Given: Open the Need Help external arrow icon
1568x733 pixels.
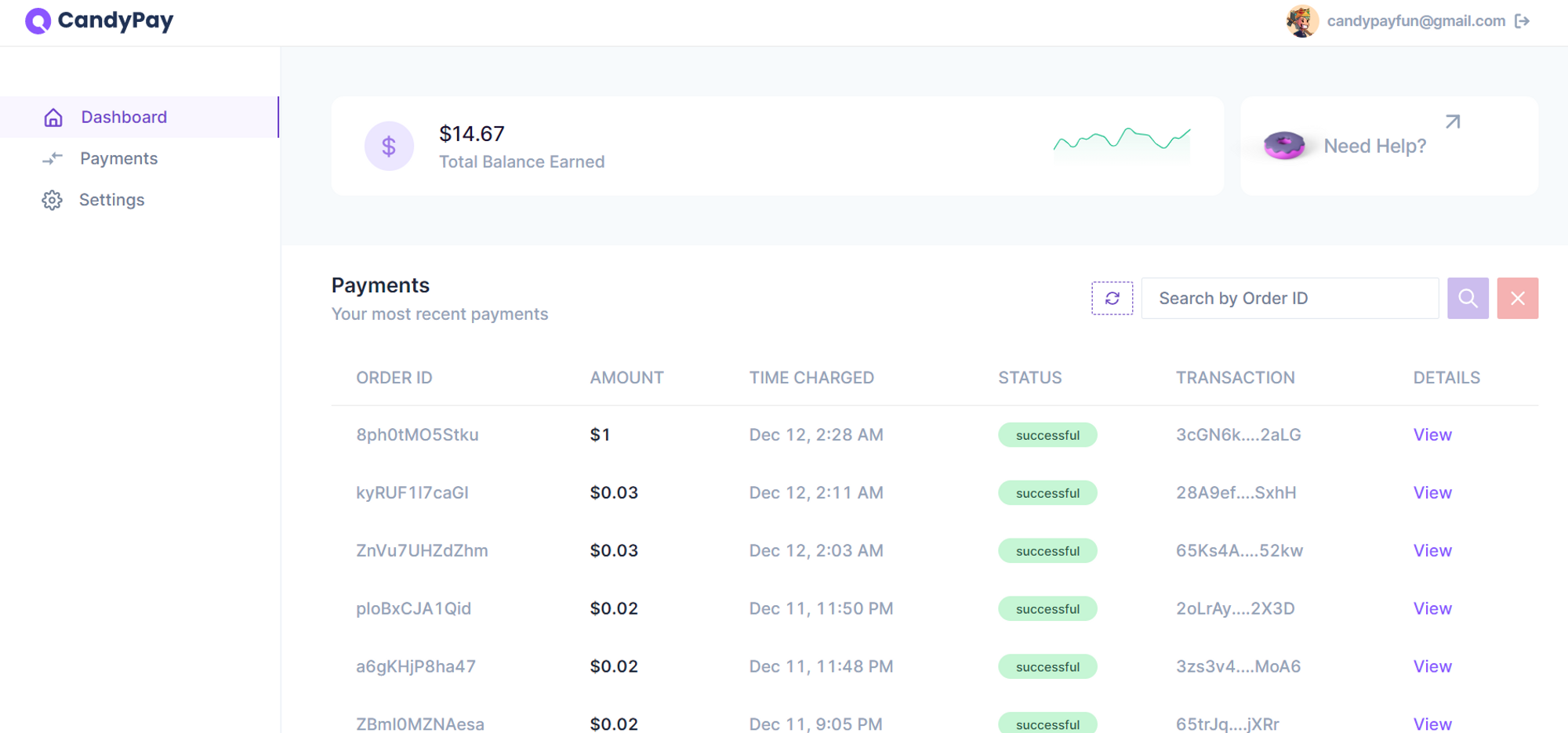Looking at the screenshot, I should coord(1453,122).
